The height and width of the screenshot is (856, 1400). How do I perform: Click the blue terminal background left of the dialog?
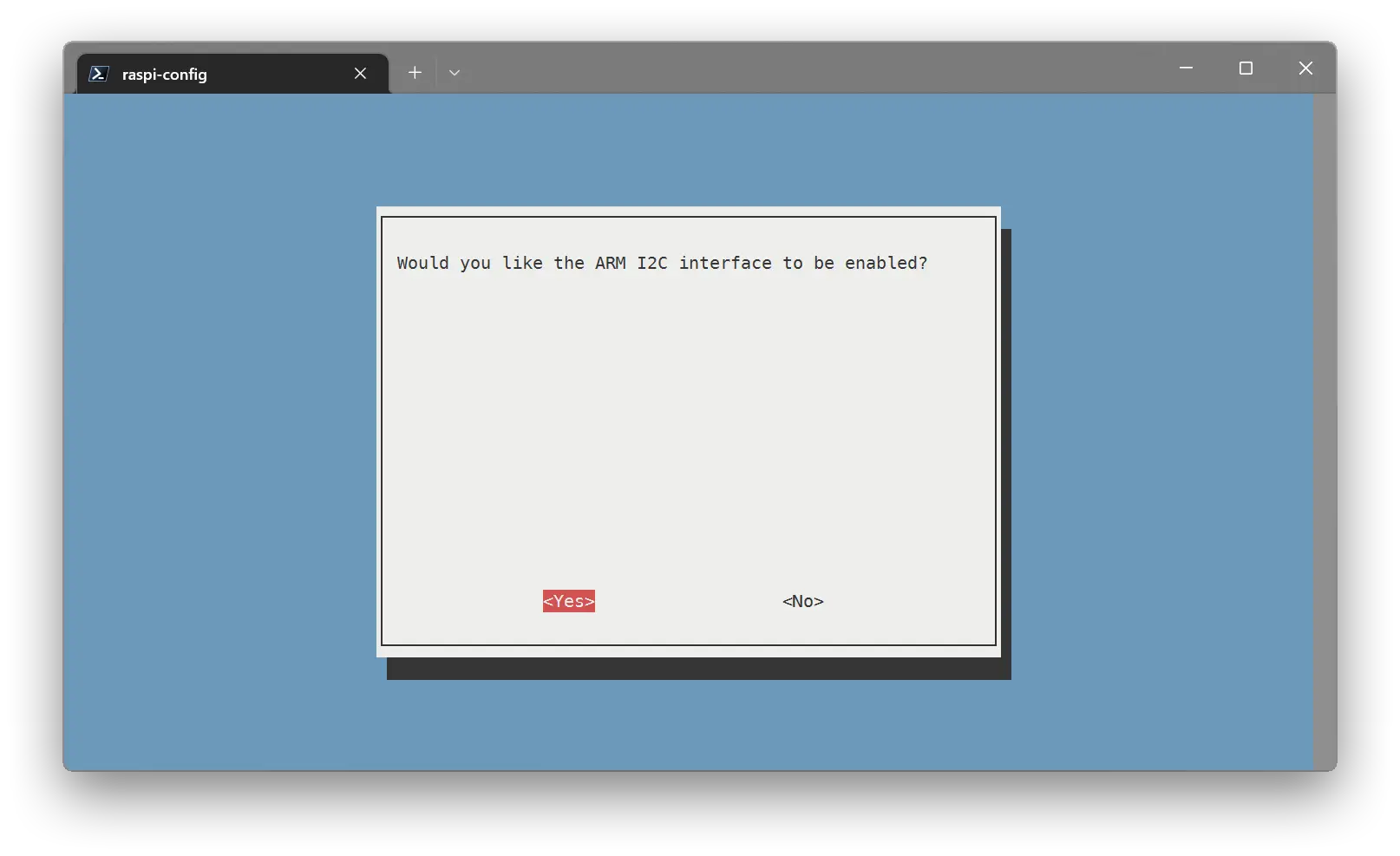tap(217, 434)
